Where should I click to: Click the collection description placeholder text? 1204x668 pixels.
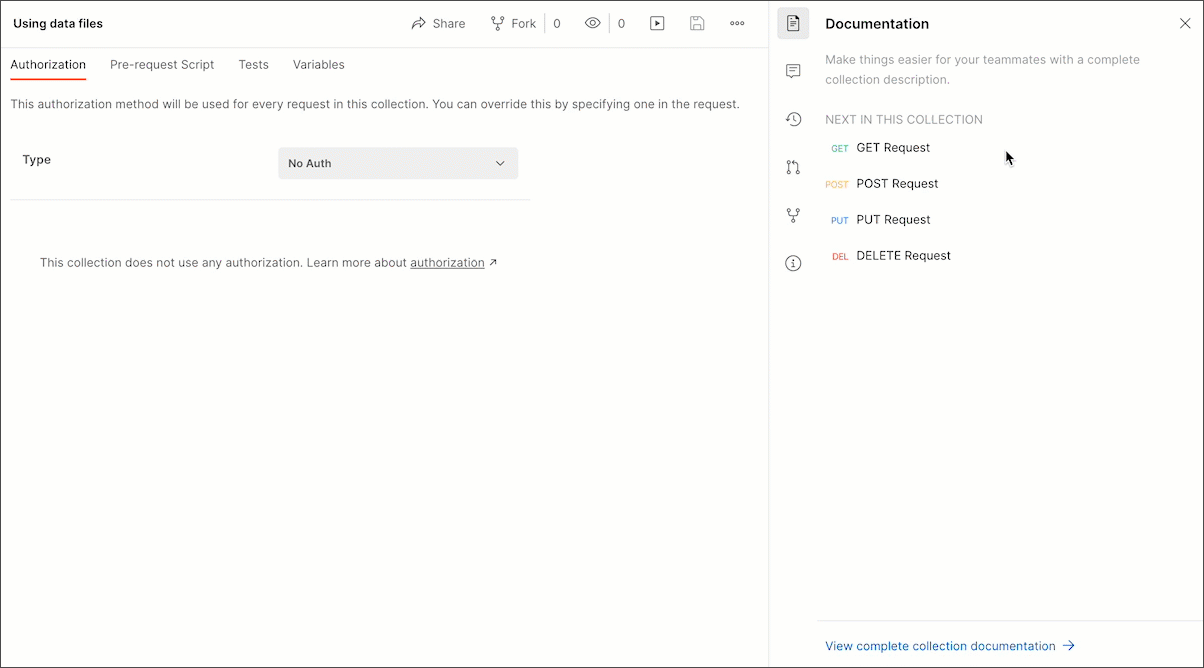point(982,69)
